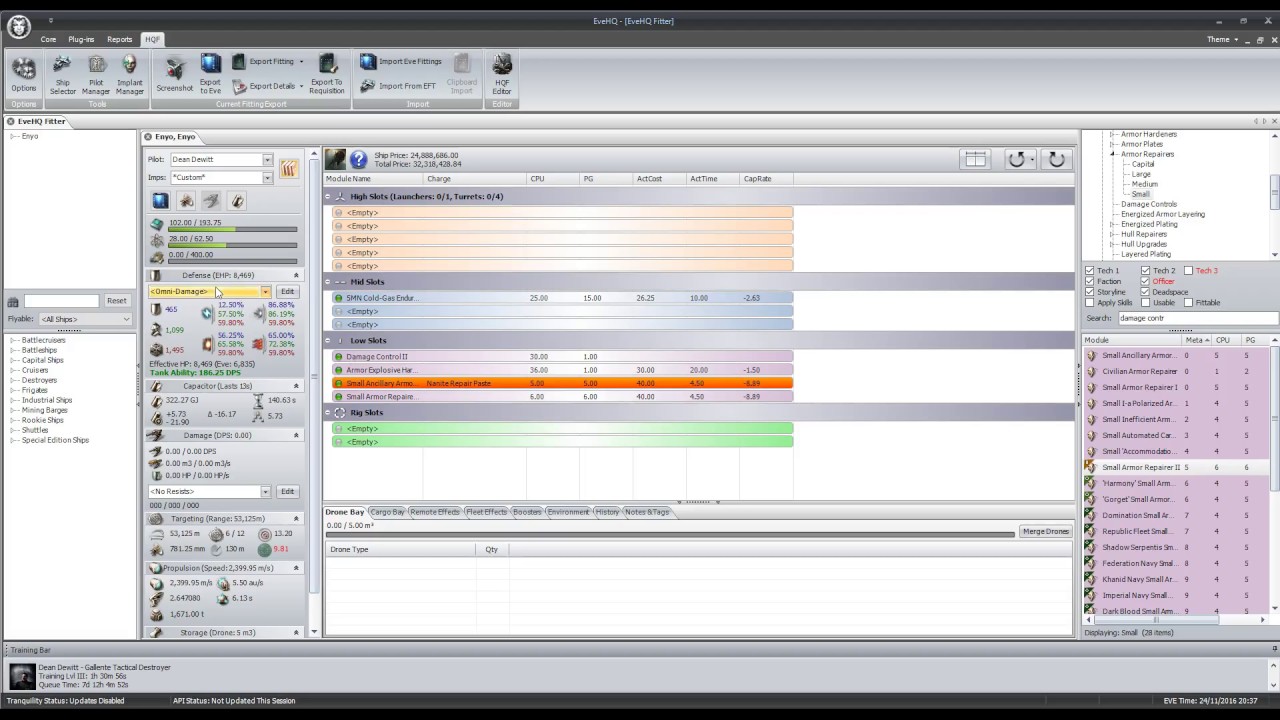Open the Flyable All Ships dropdown

pos(126,320)
